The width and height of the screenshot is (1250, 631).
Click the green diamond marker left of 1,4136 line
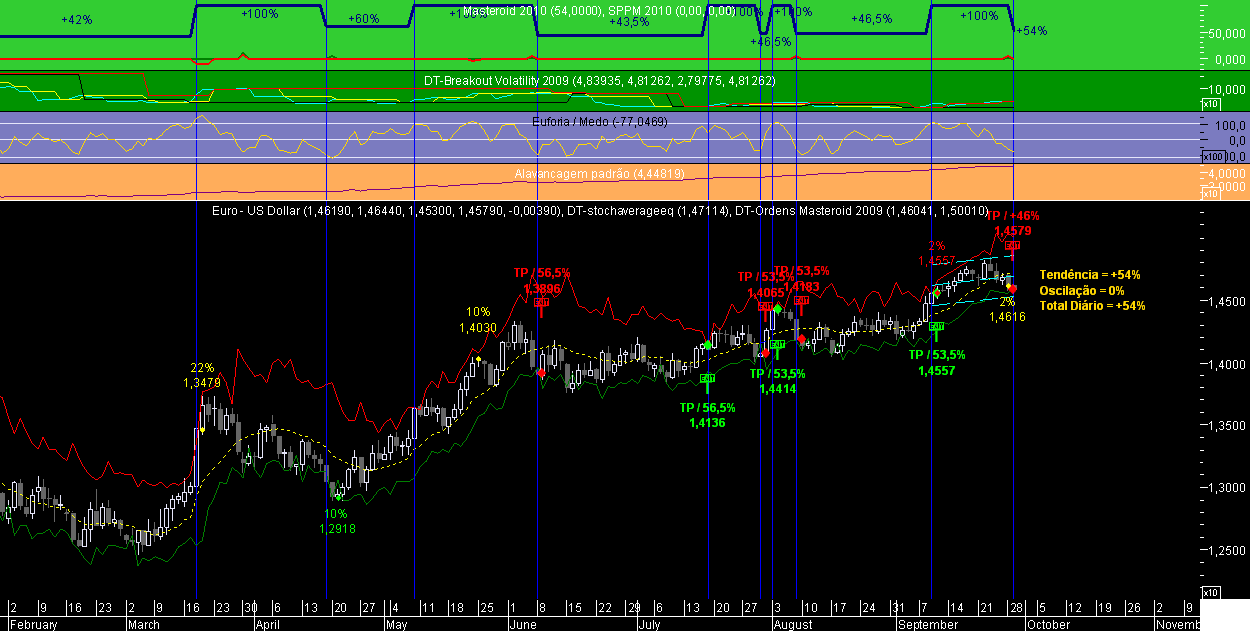pyautogui.click(x=707, y=345)
